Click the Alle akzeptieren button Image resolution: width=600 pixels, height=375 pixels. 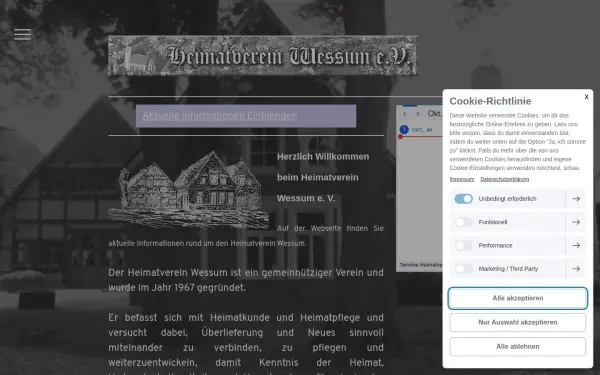[517, 298]
